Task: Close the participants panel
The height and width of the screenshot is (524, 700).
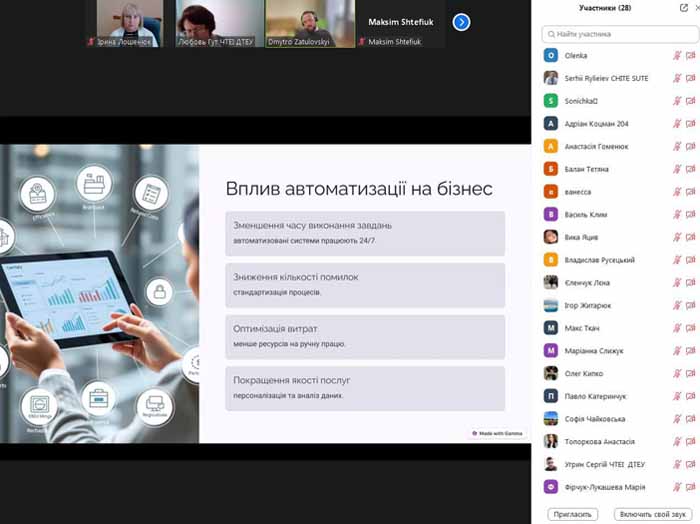Action: click(x=696, y=8)
